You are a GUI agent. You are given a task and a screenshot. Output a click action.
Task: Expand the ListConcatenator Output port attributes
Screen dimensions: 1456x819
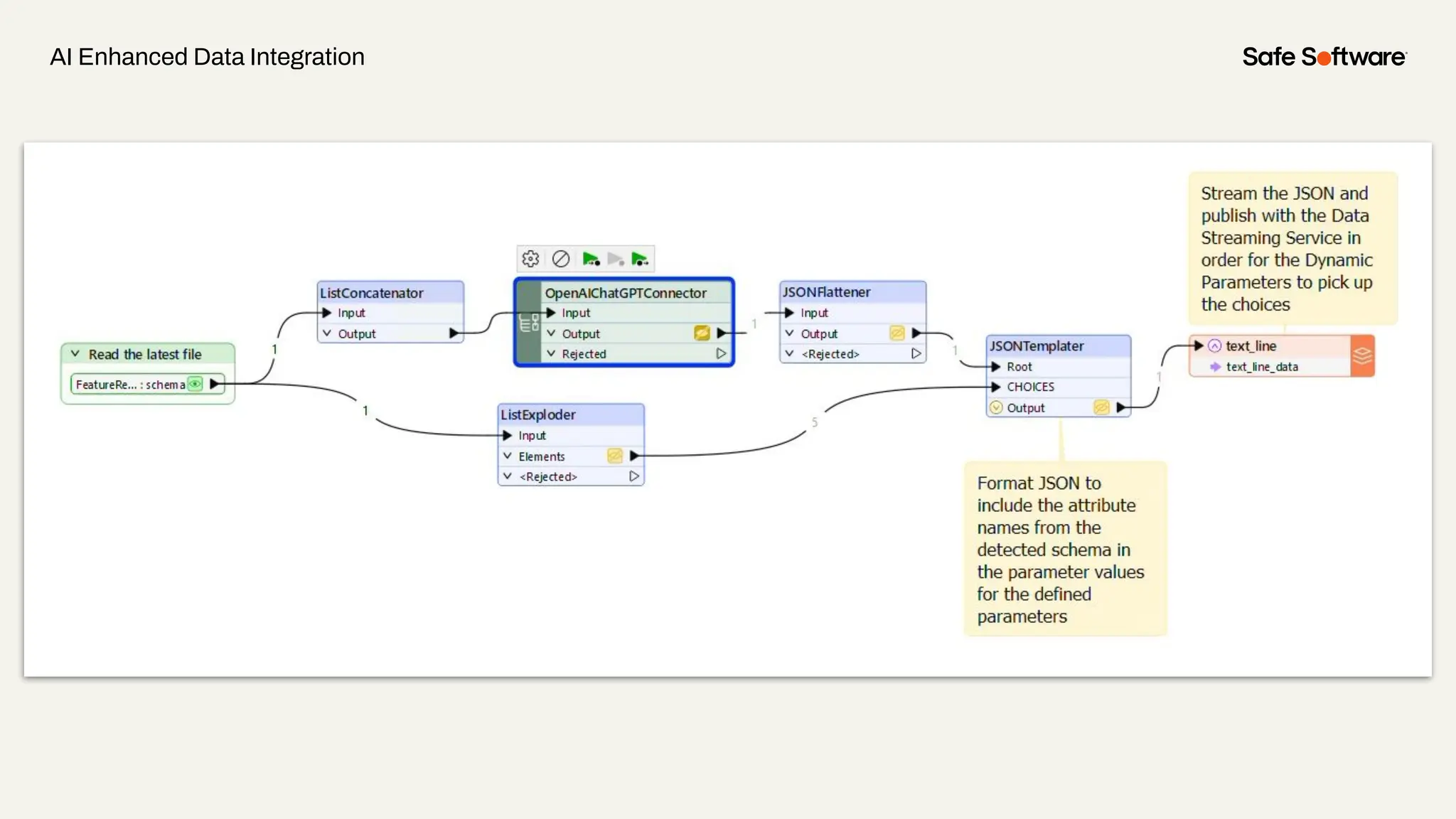(327, 333)
